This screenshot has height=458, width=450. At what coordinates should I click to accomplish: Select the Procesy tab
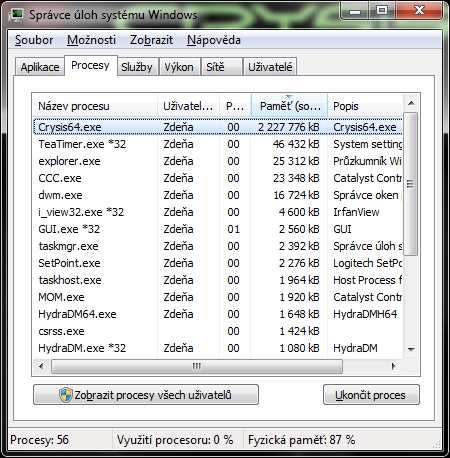[90, 65]
